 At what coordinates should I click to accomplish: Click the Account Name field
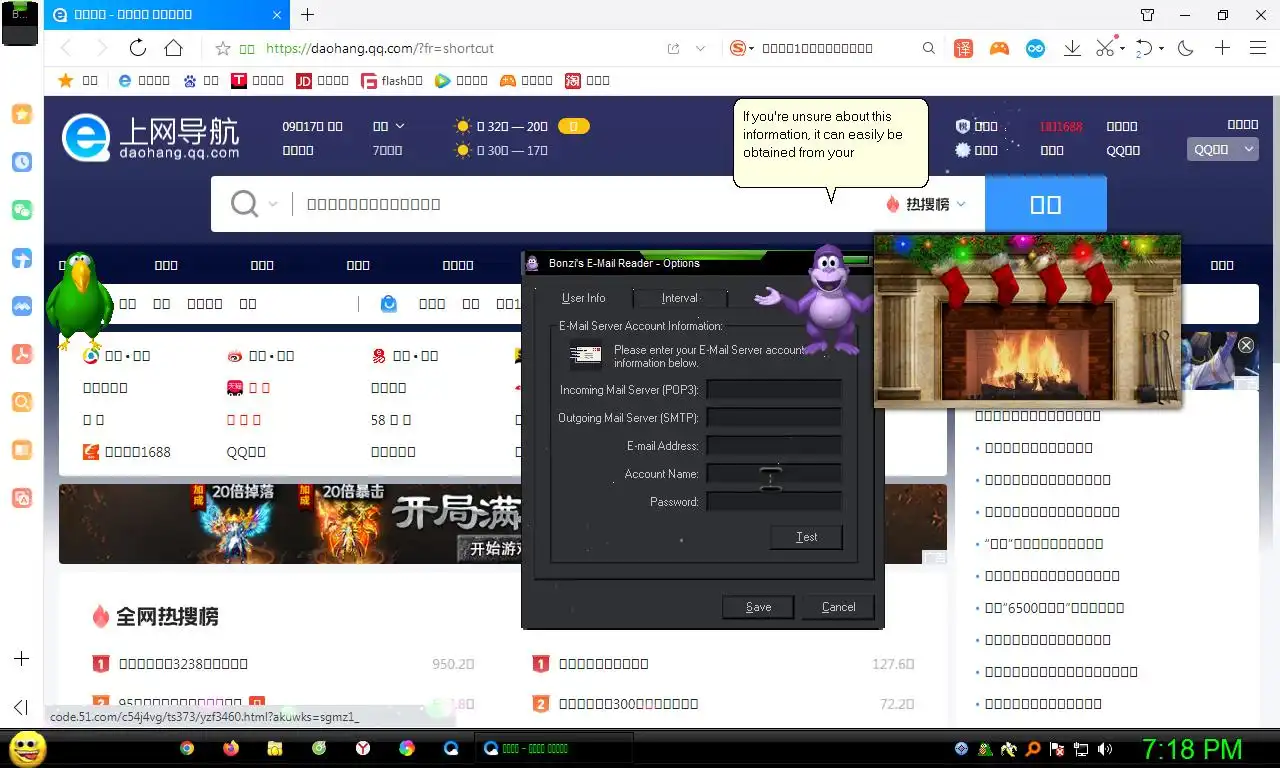coord(774,473)
